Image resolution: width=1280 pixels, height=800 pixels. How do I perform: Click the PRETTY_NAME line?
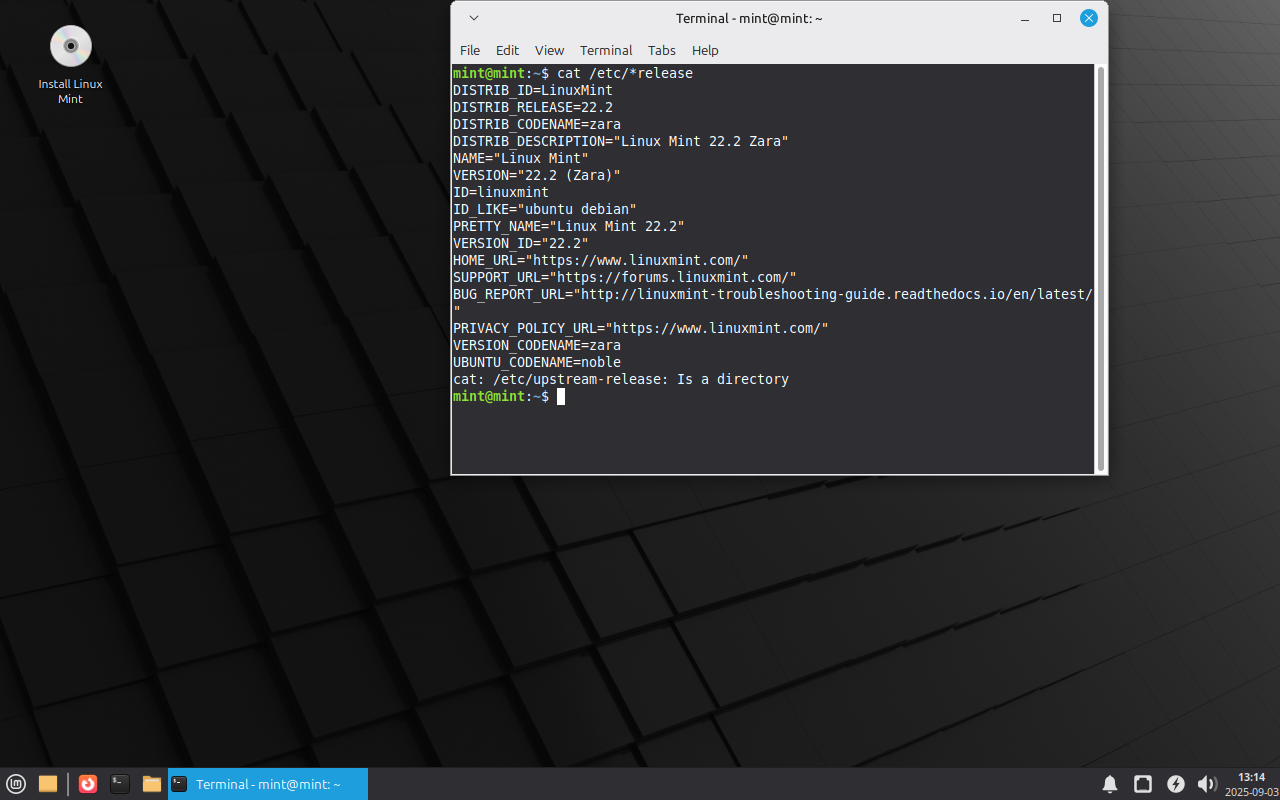pyautogui.click(x=569, y=226)
